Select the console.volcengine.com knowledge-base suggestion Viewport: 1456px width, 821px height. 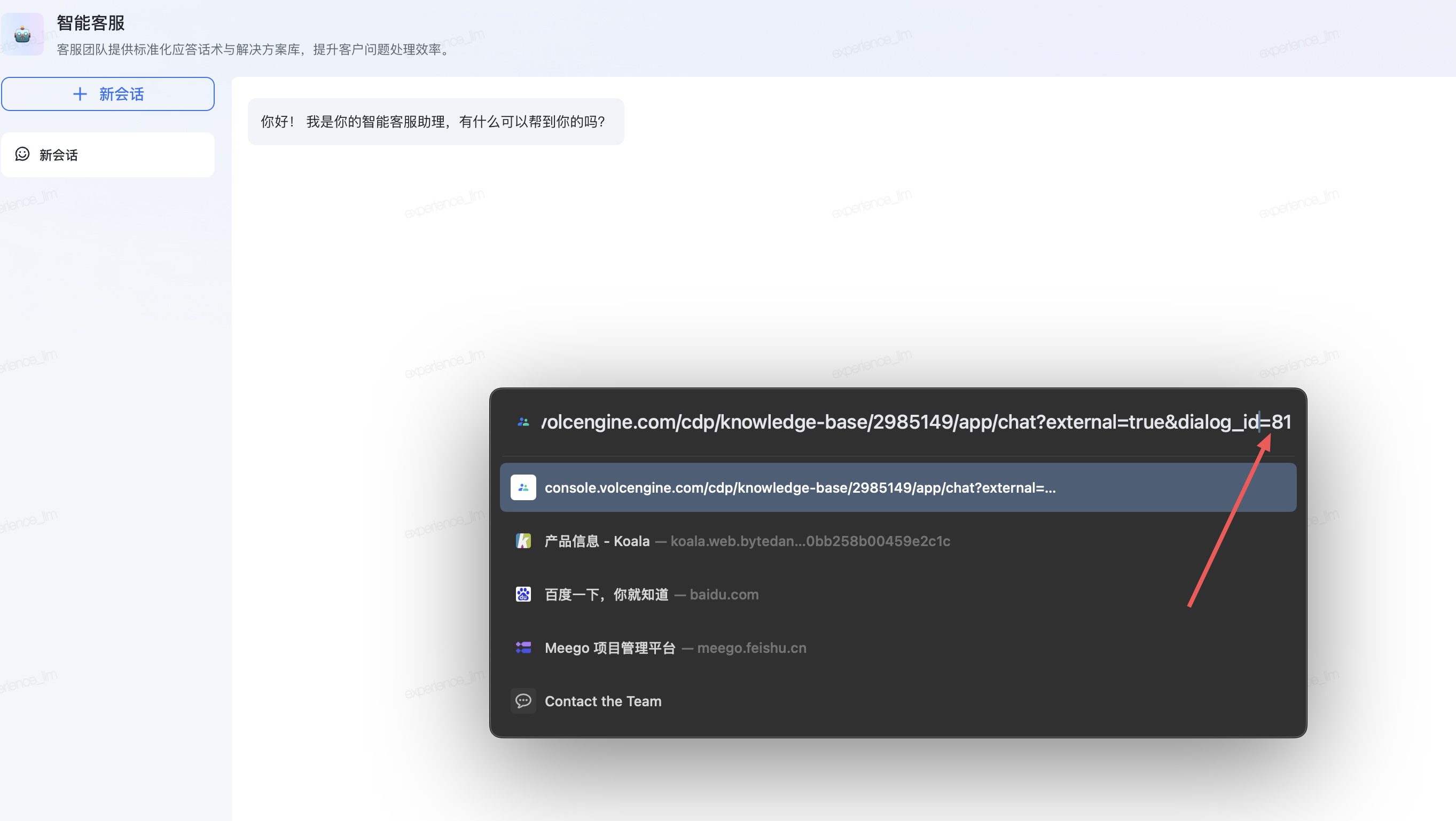[799, 487]
